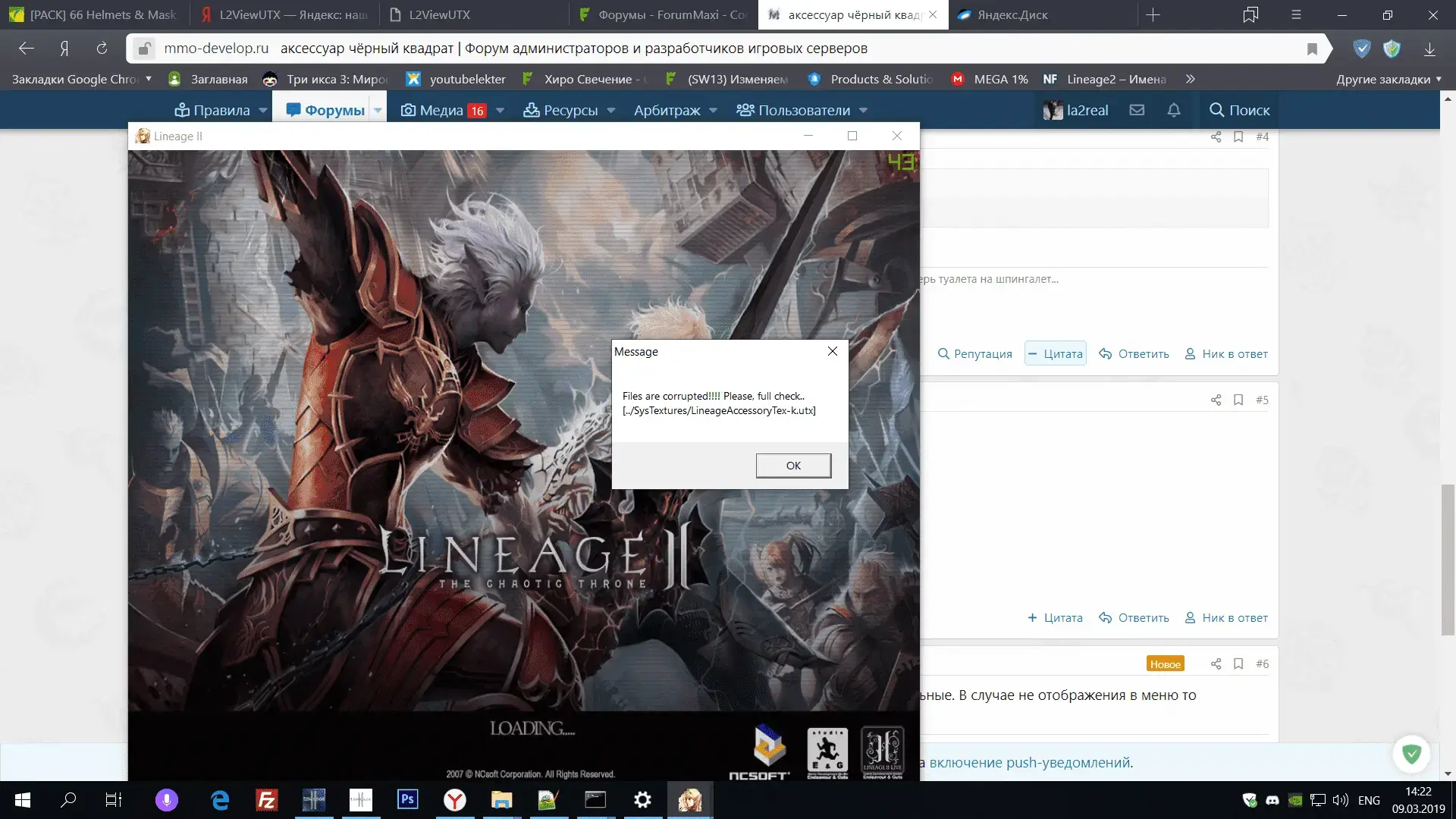Click the browser address bar
This screenshot has width=1456, height=819.
[x=728, y=49]
